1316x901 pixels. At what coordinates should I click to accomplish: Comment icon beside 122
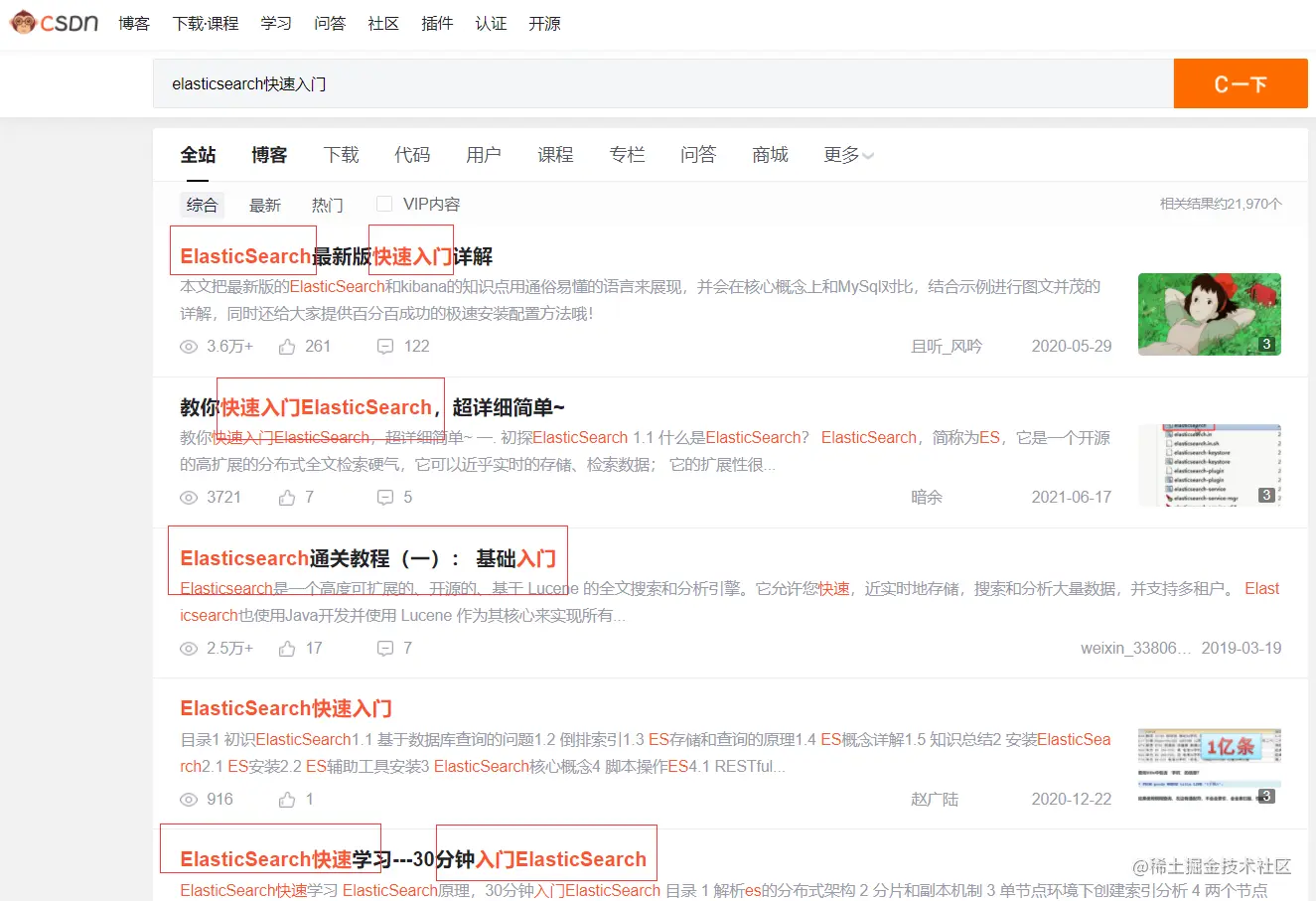click(x=385, y=347)
